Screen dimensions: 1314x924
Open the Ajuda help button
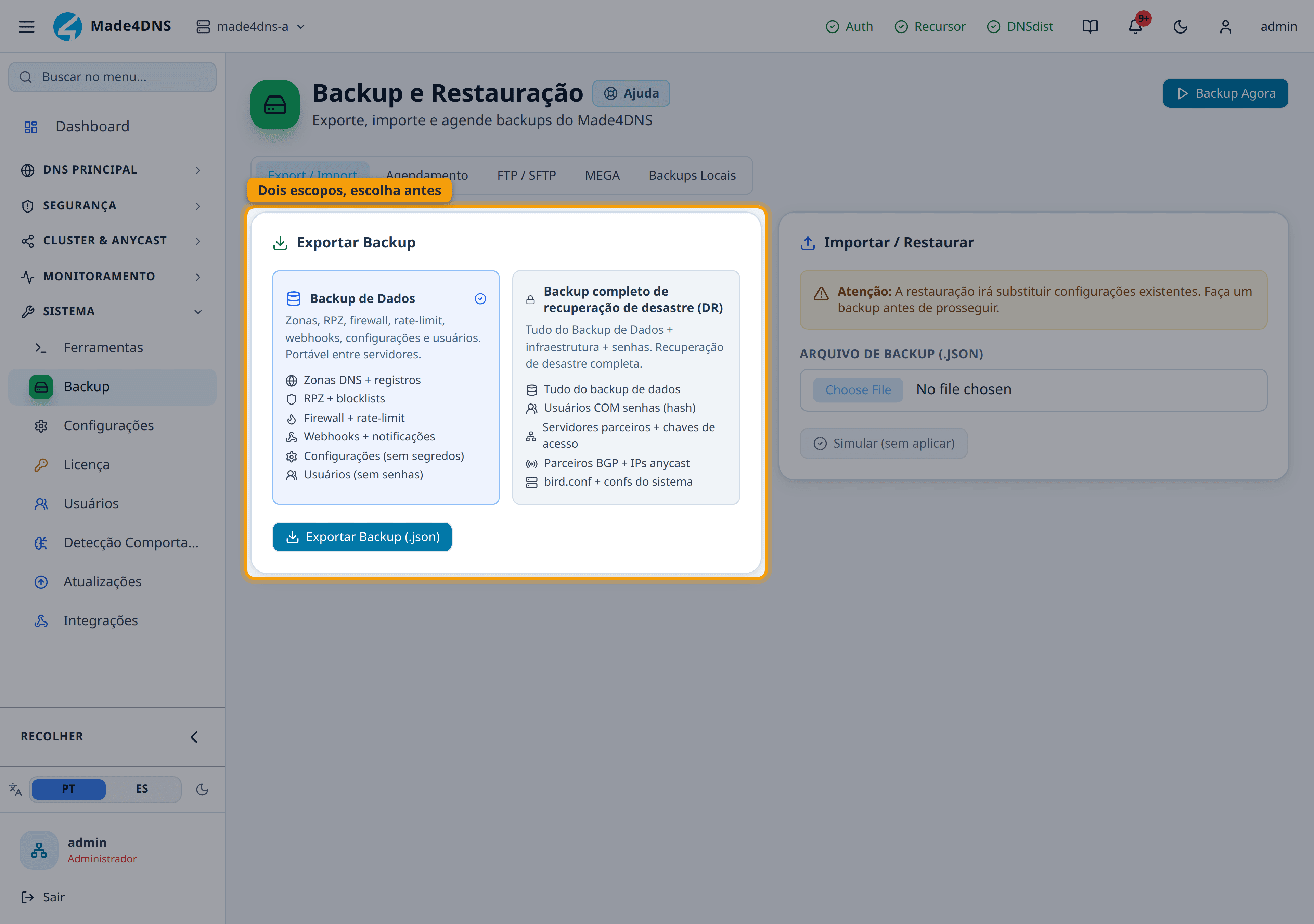coord(631,93)
